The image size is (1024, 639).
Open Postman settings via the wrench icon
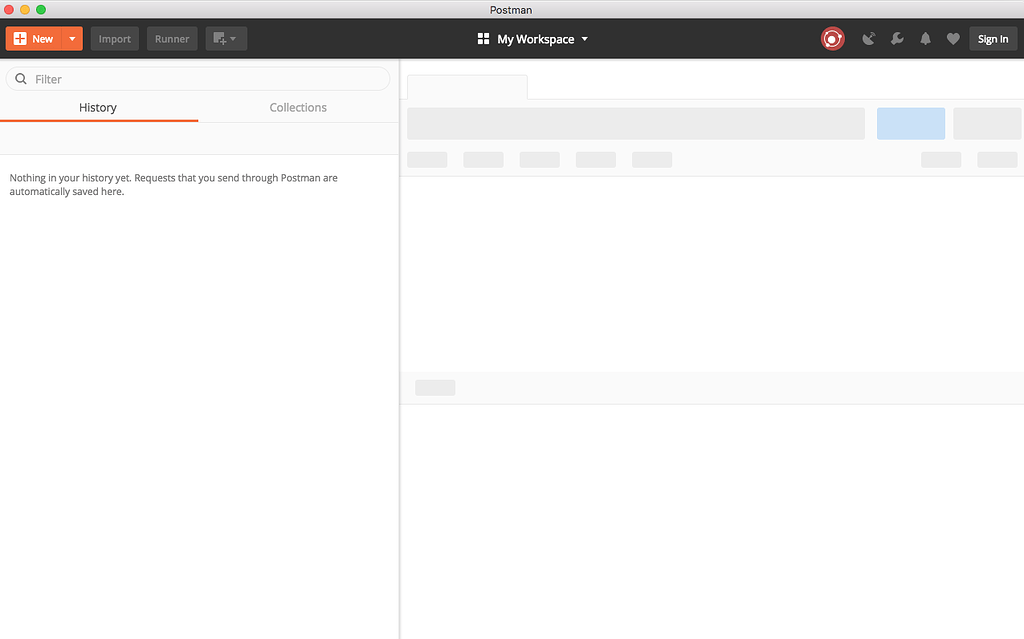pyautogui.click(x=897, y=38)
